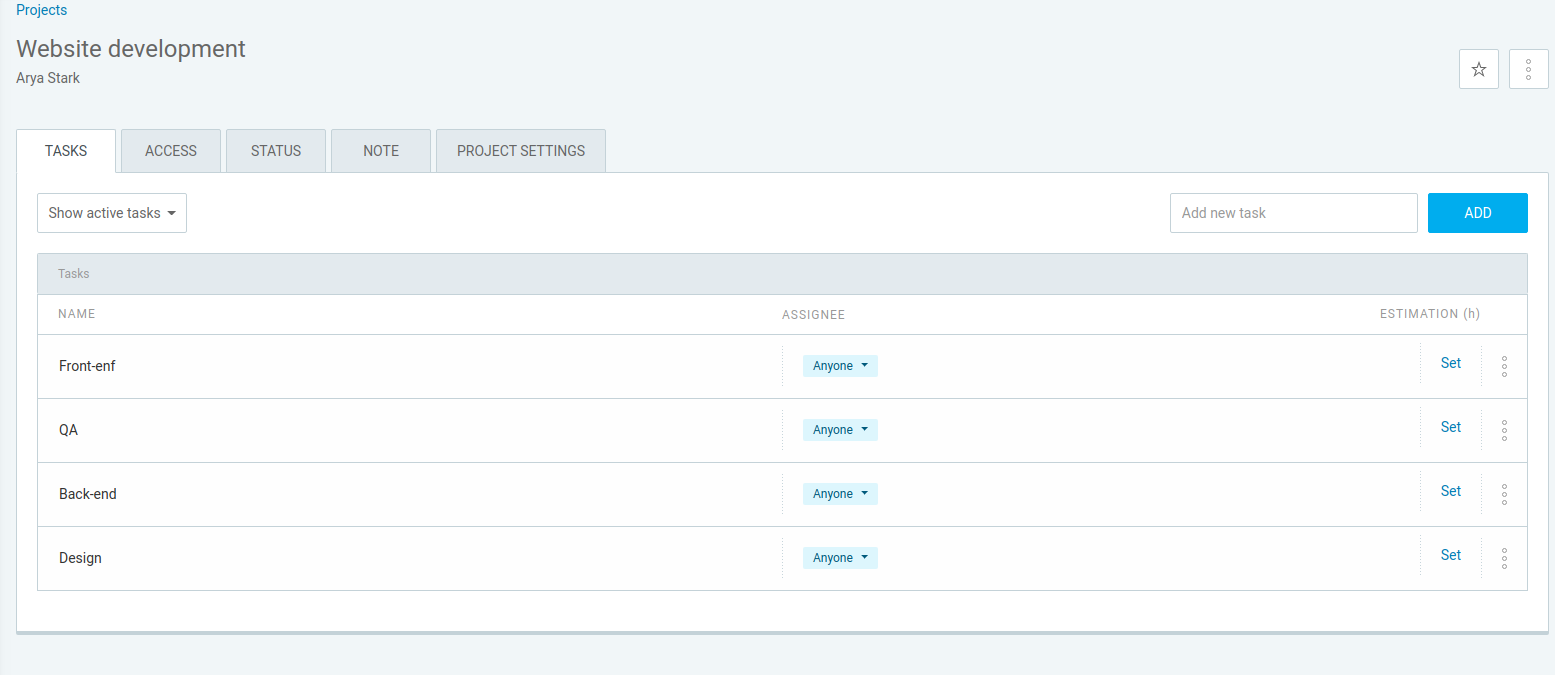Open the Anyone assignee dropdown for Front-enf
The image size is (1555, 675).
[840, 366]
